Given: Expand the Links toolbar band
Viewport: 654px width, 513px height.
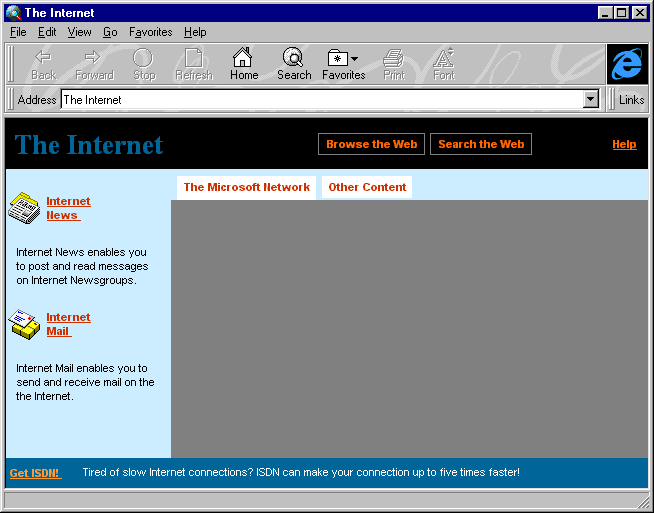Looking at the screenshot, I should pyautogui.click(x=631, y=100).
